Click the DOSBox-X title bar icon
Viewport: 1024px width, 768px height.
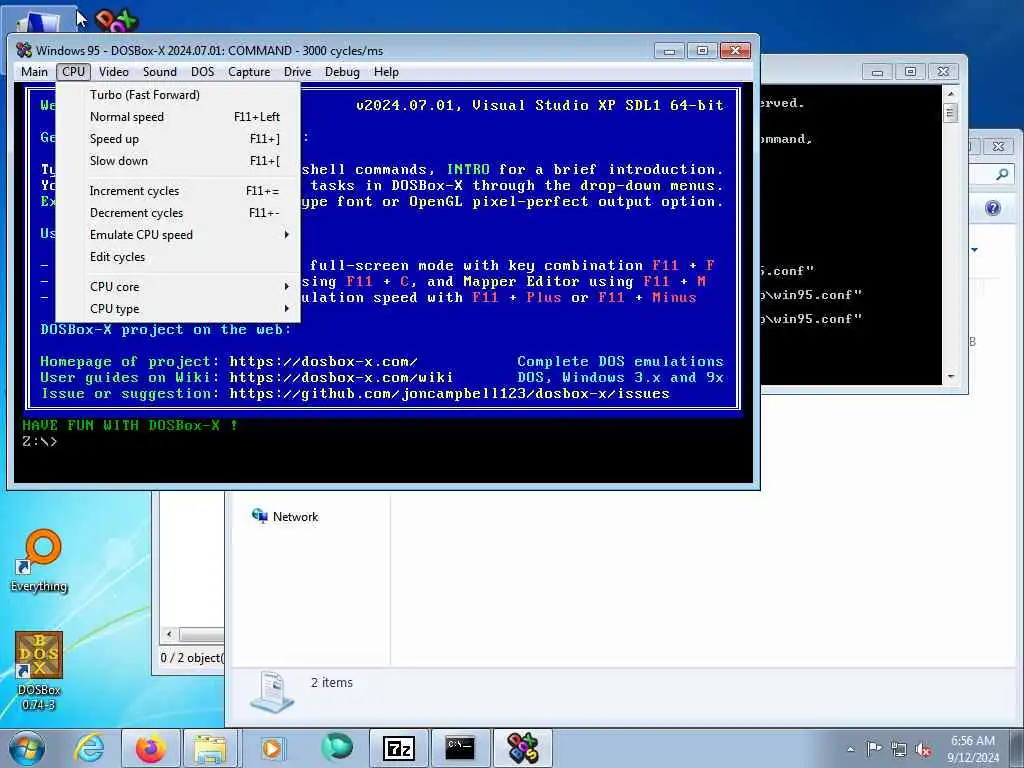pos(24,50)
